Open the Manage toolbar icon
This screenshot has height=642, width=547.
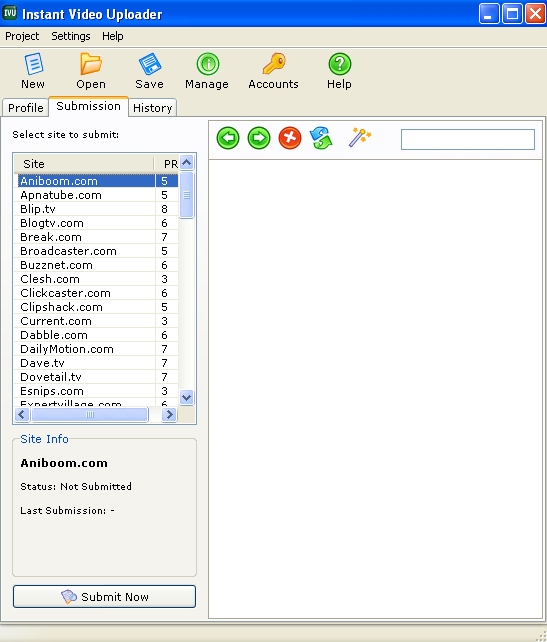click(208, 64)
